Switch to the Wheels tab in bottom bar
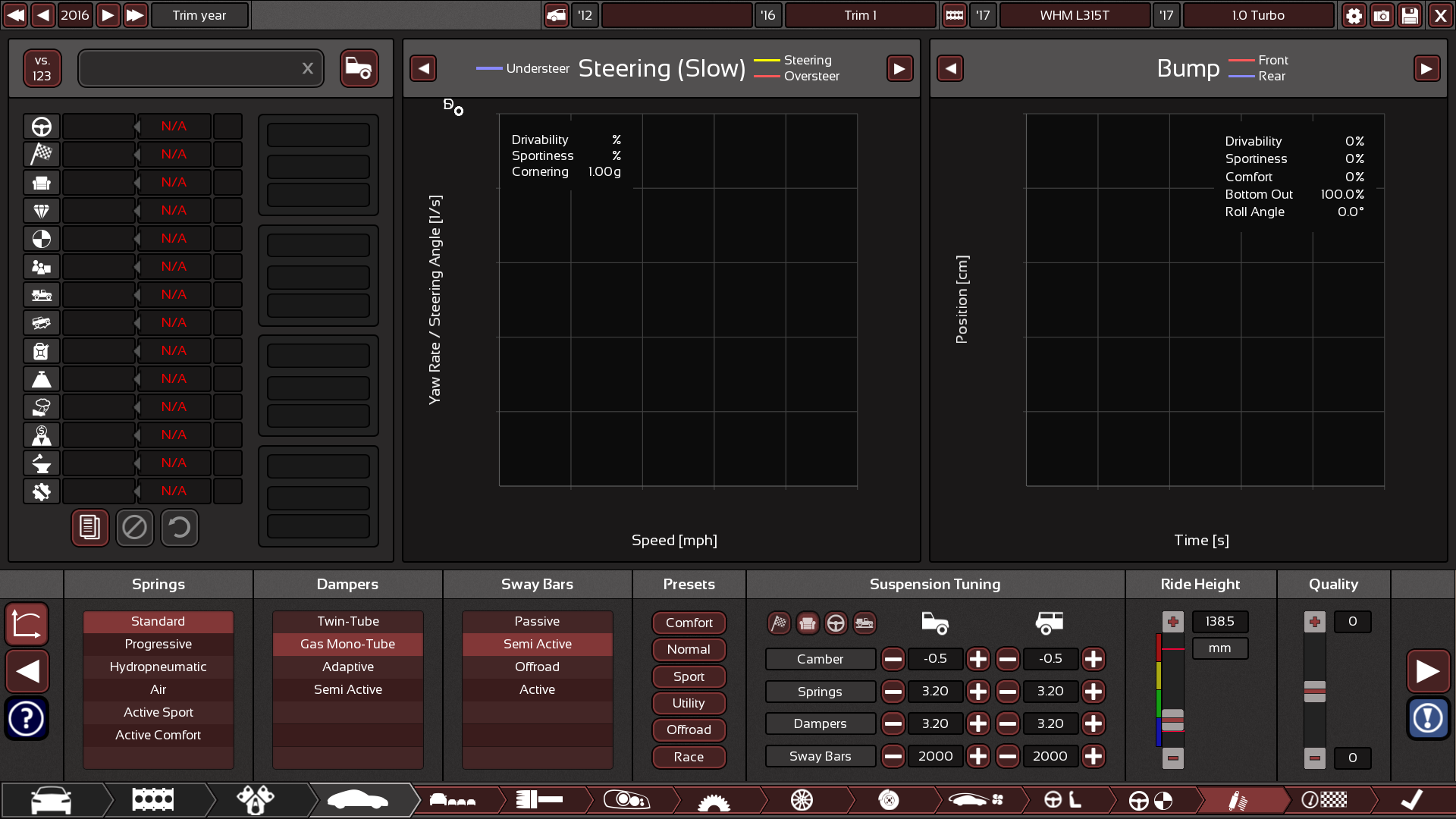Image resolution: width=1456 pixels, height=819 pixels. coord(802,800)
